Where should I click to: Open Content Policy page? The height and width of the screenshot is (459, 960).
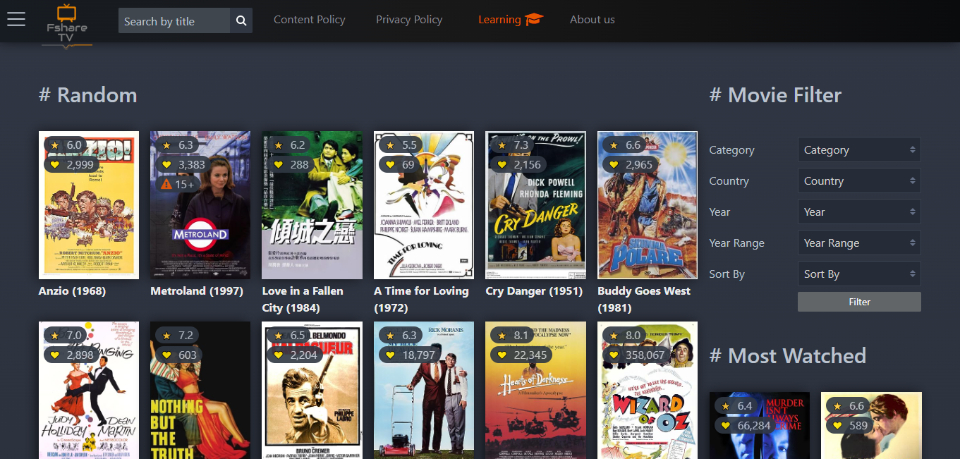(x=309, y=20)
